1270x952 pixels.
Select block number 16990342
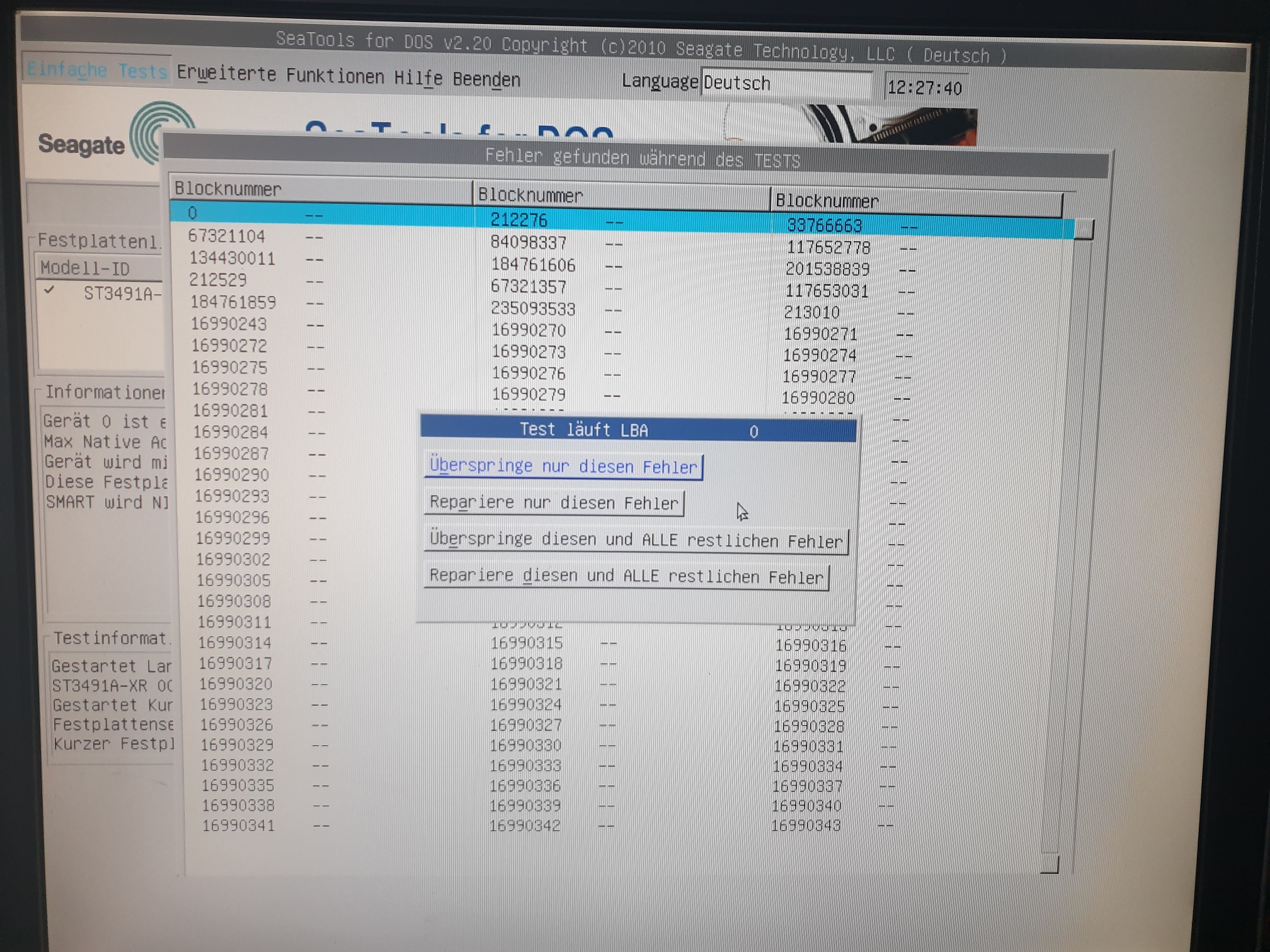coord(525,825)
